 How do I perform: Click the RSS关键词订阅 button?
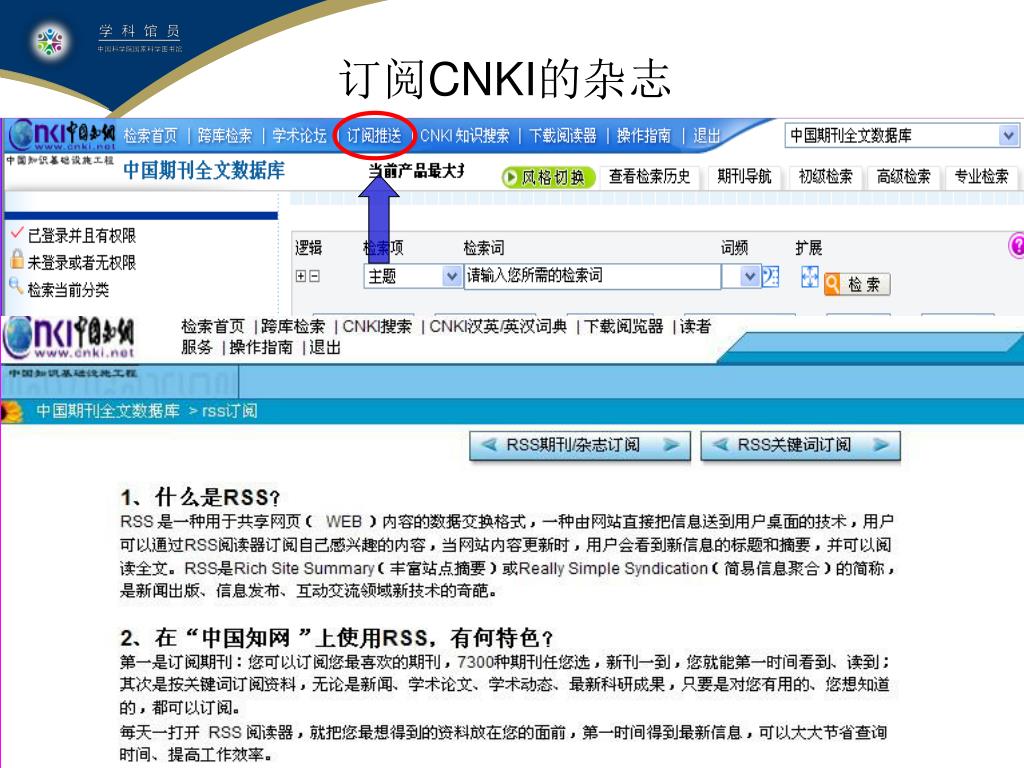801,445
